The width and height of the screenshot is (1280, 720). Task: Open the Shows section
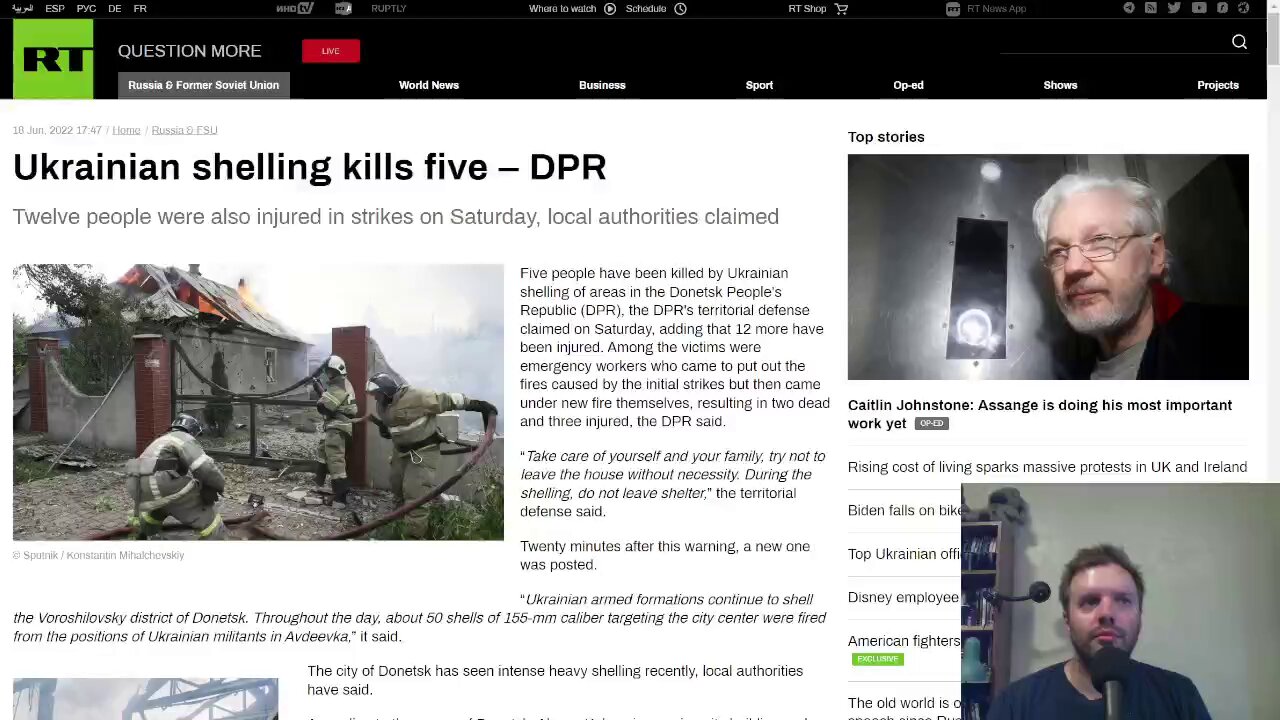tap(1060, 85)
